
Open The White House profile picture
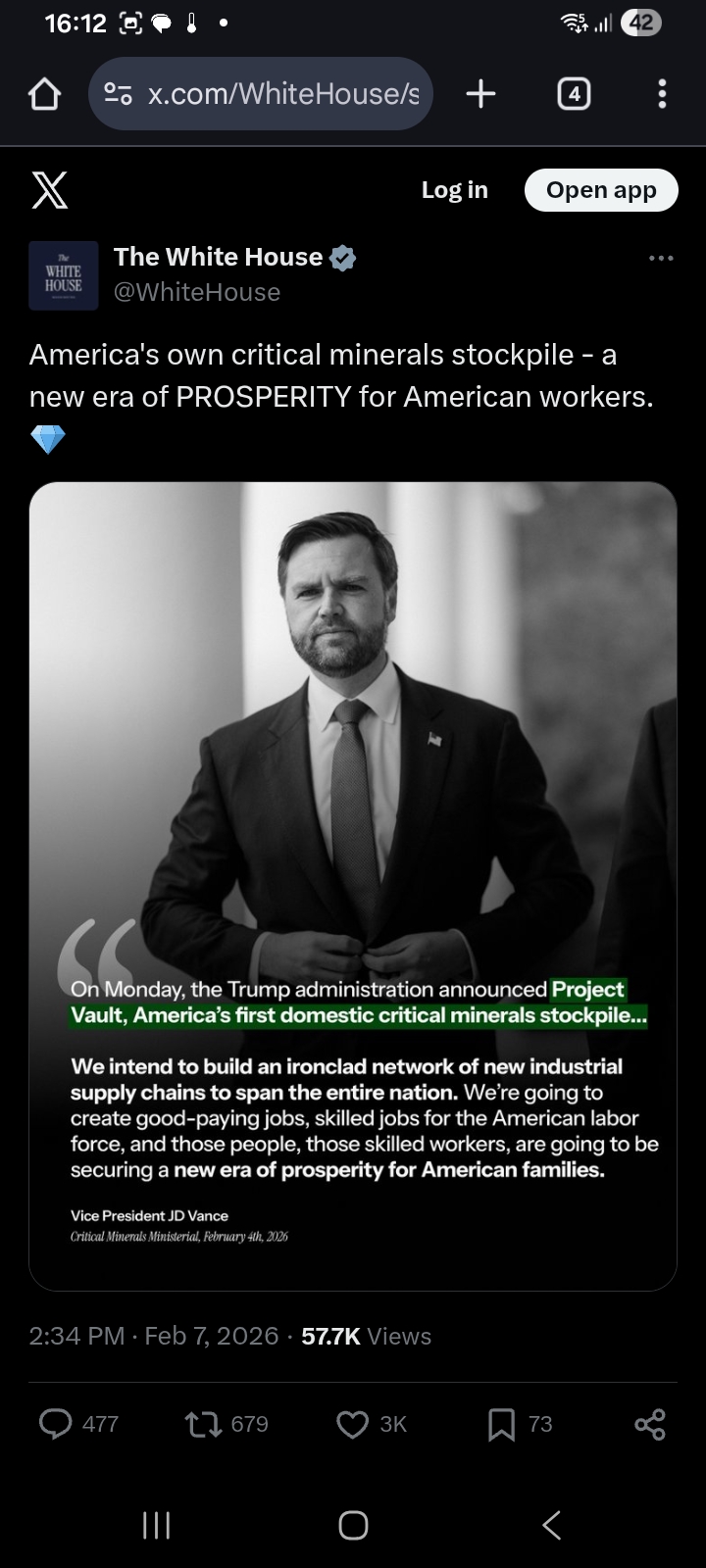(x=64, y=275)
